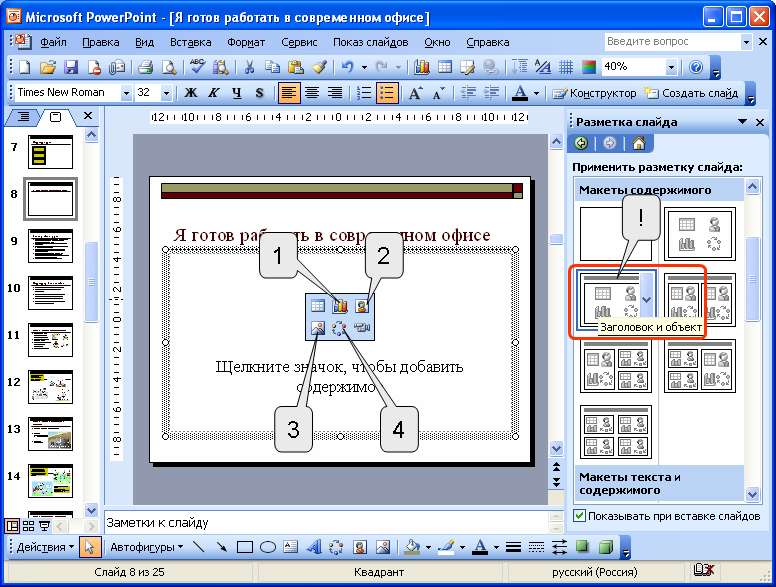Open the selected layout's dropdown arrow
Screen dimensions: 776x587
coord(646,299)
